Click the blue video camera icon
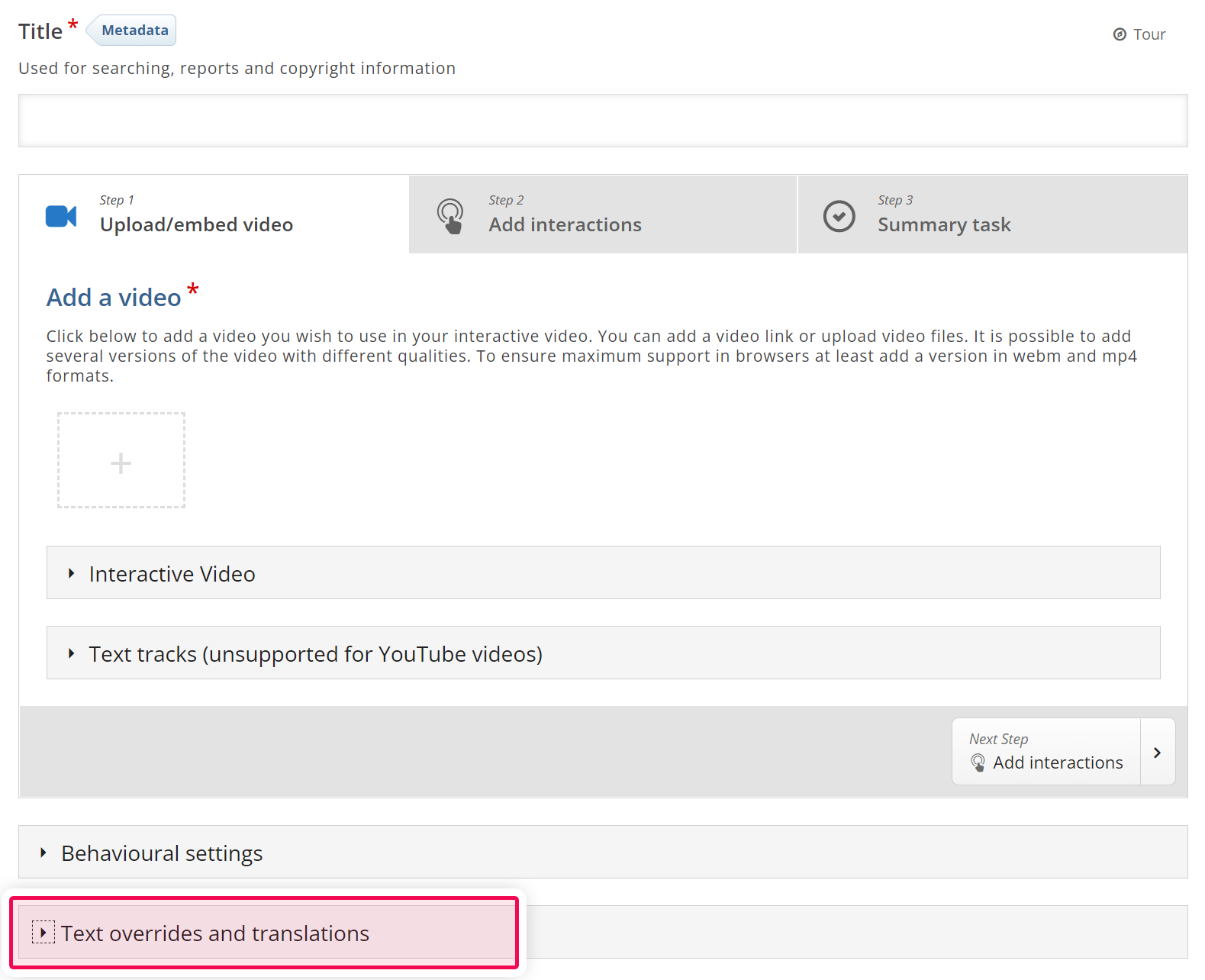This screenshot has width=1205, height=980. (61, 216)
